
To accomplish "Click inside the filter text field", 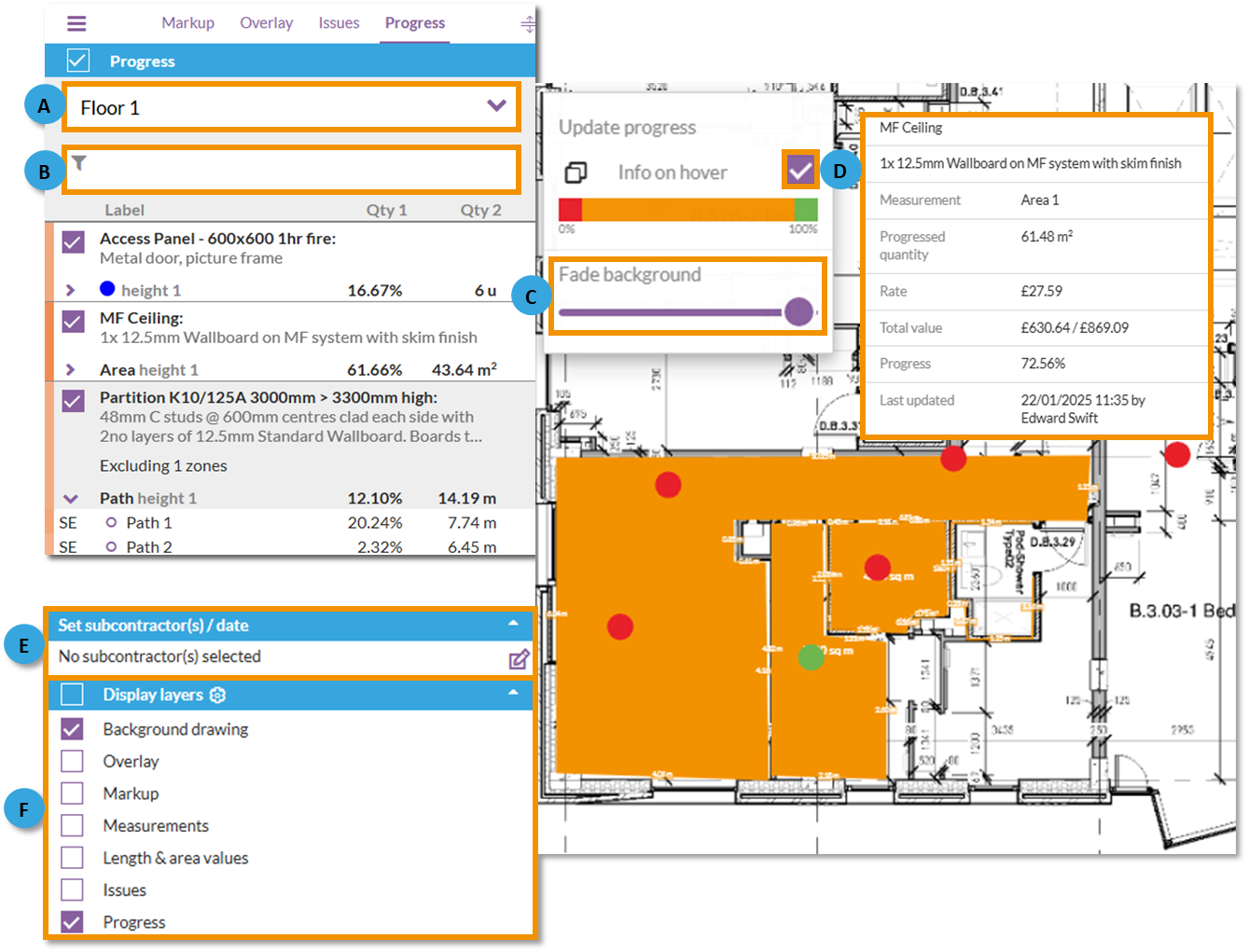I will click(x=280, y=169).
